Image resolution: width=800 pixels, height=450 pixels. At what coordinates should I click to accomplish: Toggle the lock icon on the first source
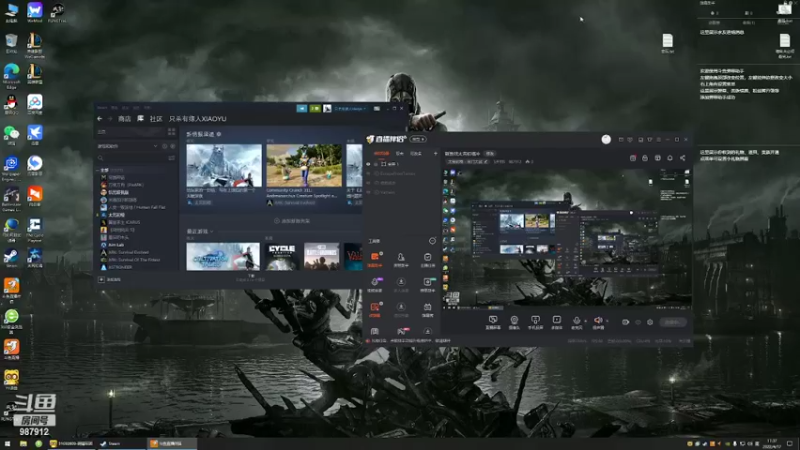[376, 164]
